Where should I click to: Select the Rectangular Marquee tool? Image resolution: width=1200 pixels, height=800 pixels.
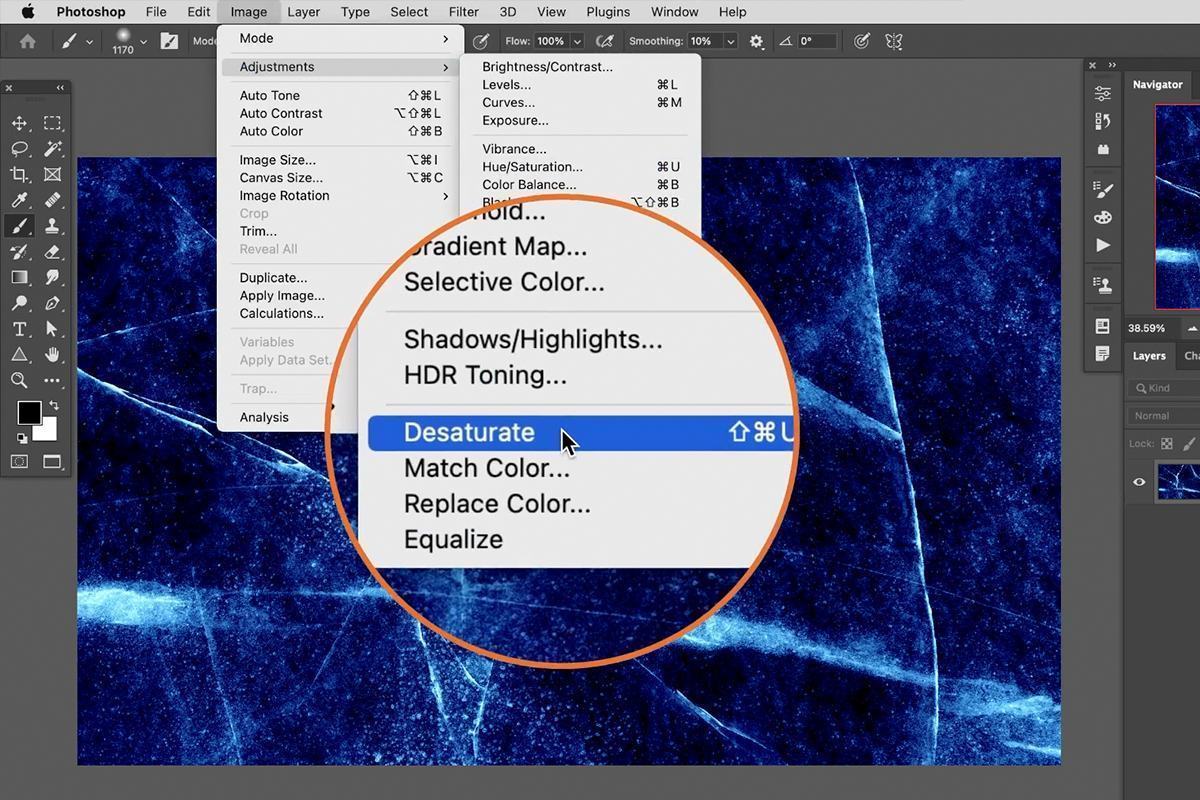click(53, 123)
